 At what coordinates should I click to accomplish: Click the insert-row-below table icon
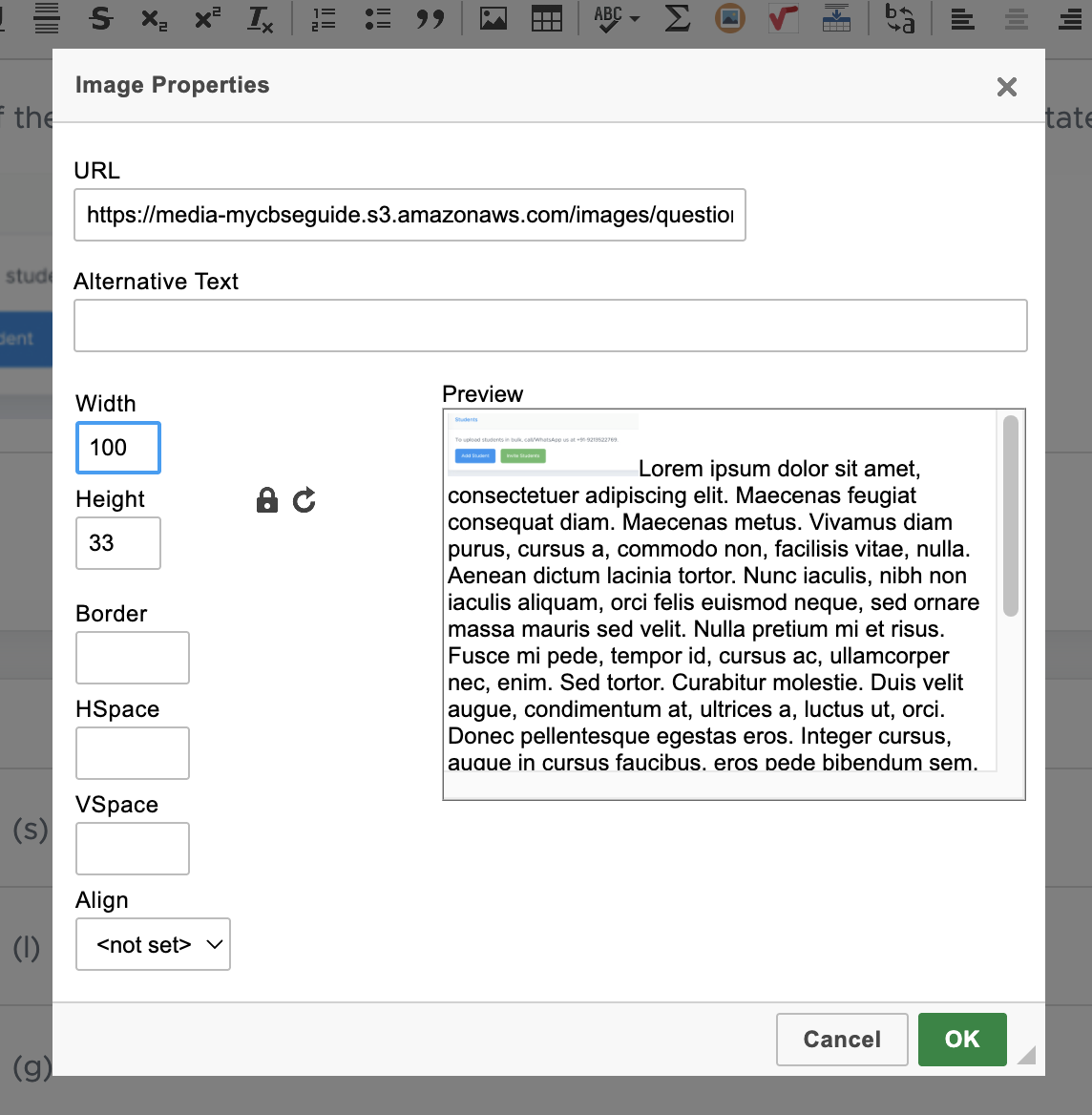tap(836, 18)
